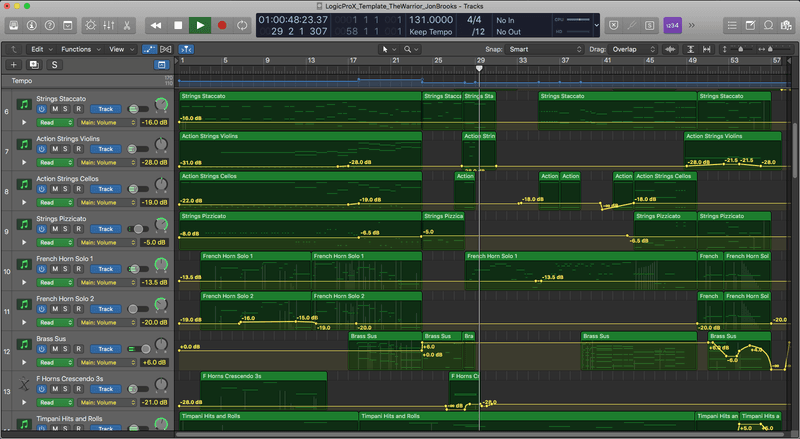Open the media Browsers
This screenshot has height=439, width=800.
(786, 25)
